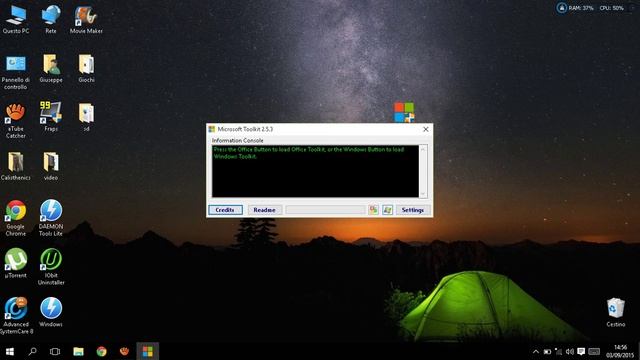The height and width of the screenshot is (360, 640).
Task: Click the battery icon in system tray
Action: [x=547, y=351]
